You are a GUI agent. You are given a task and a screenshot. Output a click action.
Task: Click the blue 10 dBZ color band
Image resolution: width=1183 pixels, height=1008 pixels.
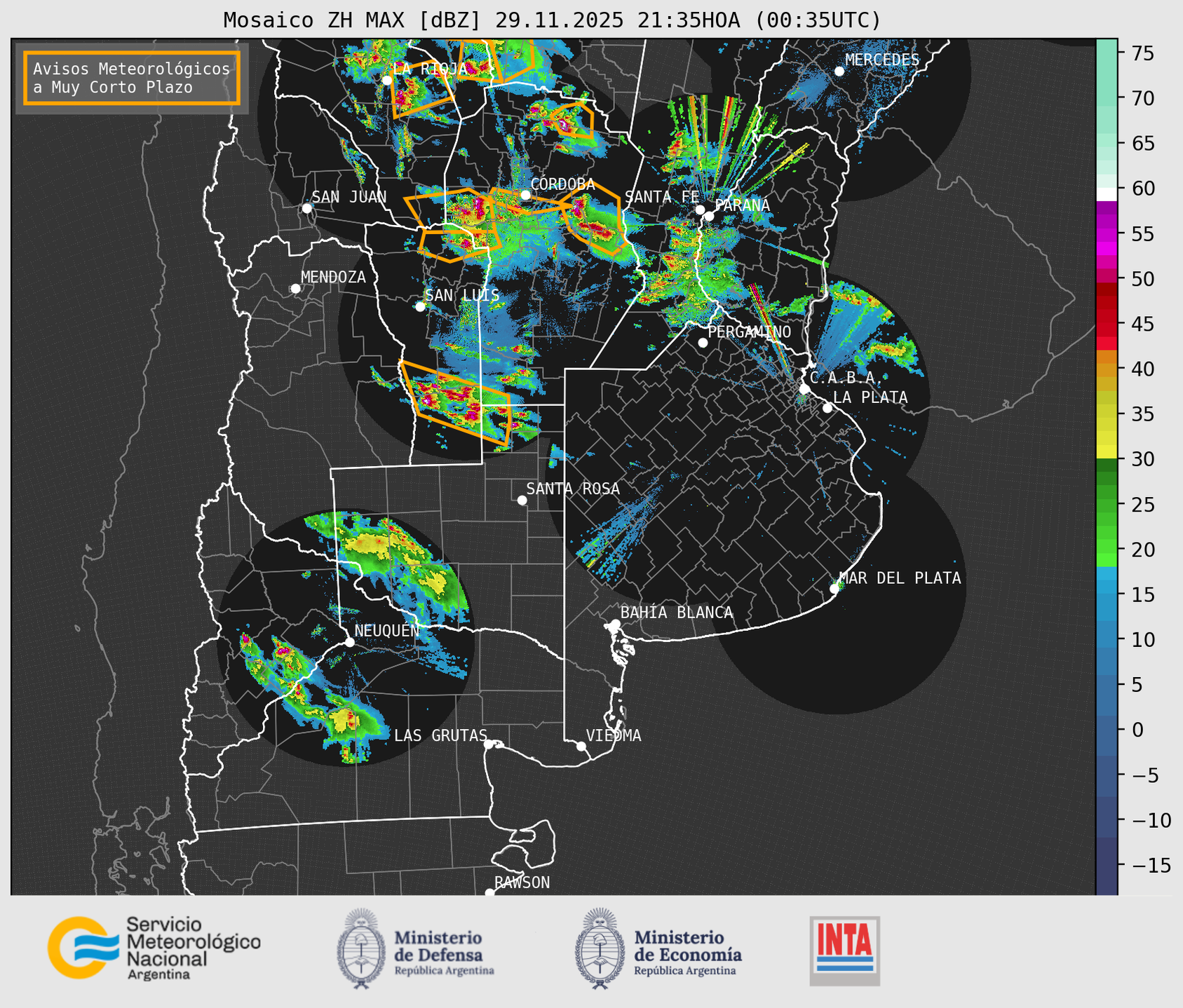1107,639
